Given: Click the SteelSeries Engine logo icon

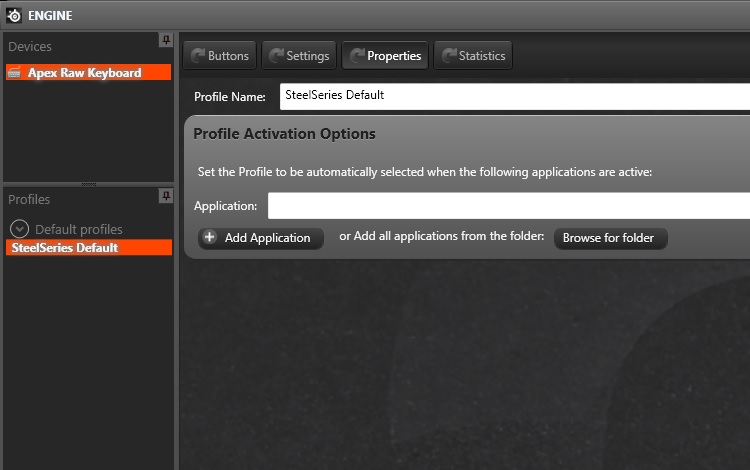Looking at the screenshot, I should coord(14,15).
